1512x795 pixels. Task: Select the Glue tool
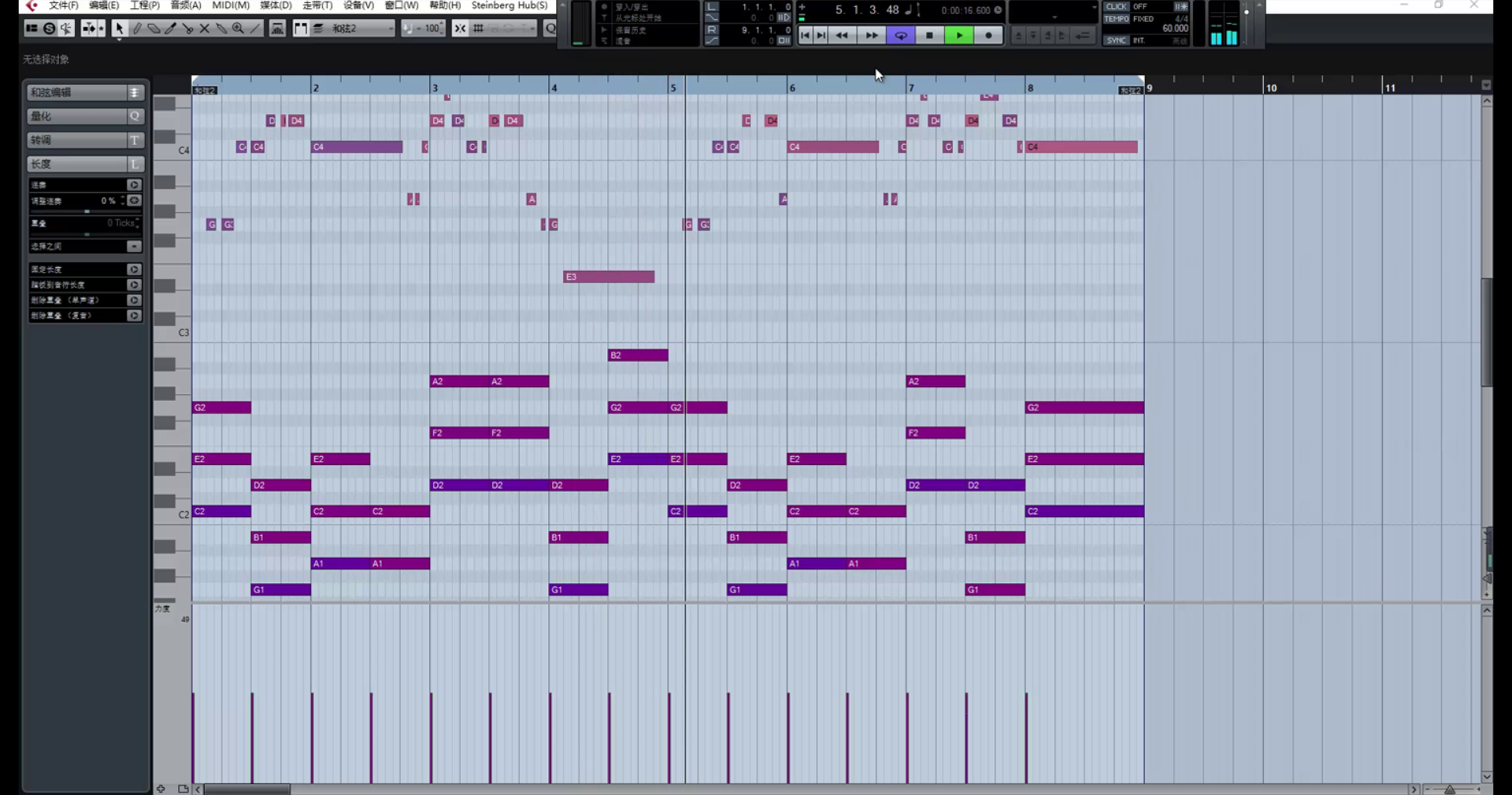tap(221, 28)
